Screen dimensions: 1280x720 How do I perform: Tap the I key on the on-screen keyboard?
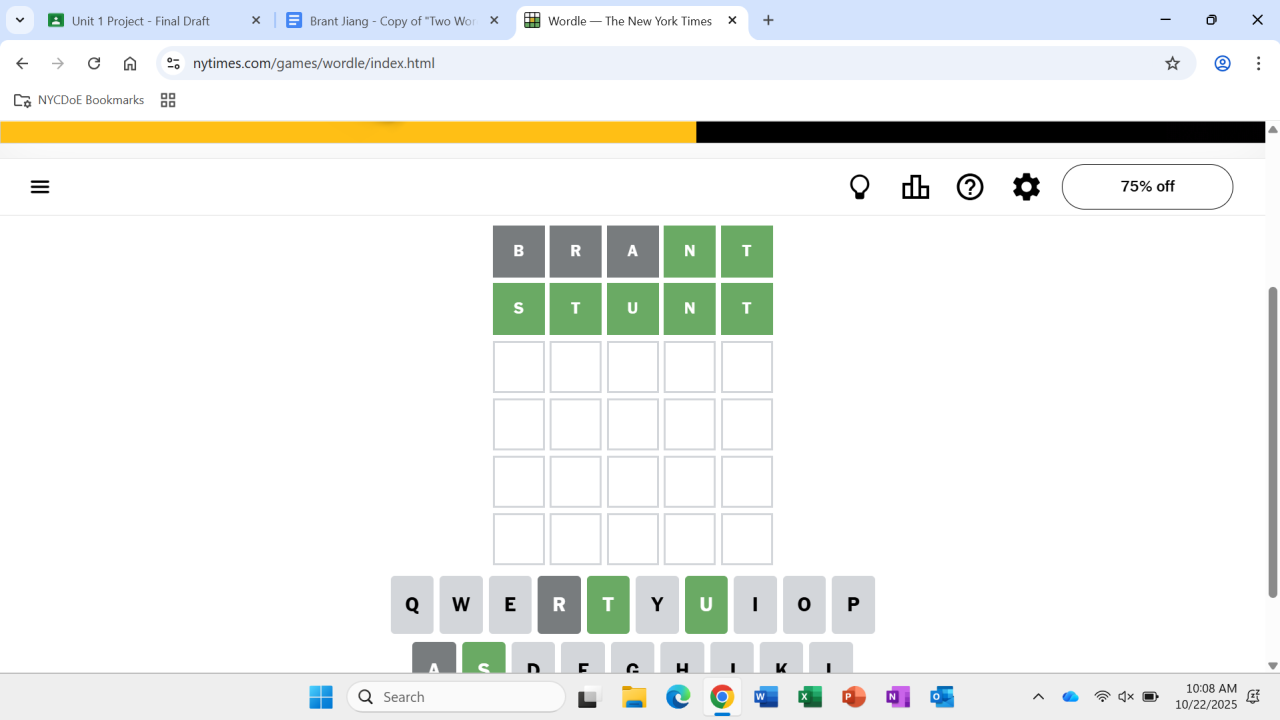(755, 605)
